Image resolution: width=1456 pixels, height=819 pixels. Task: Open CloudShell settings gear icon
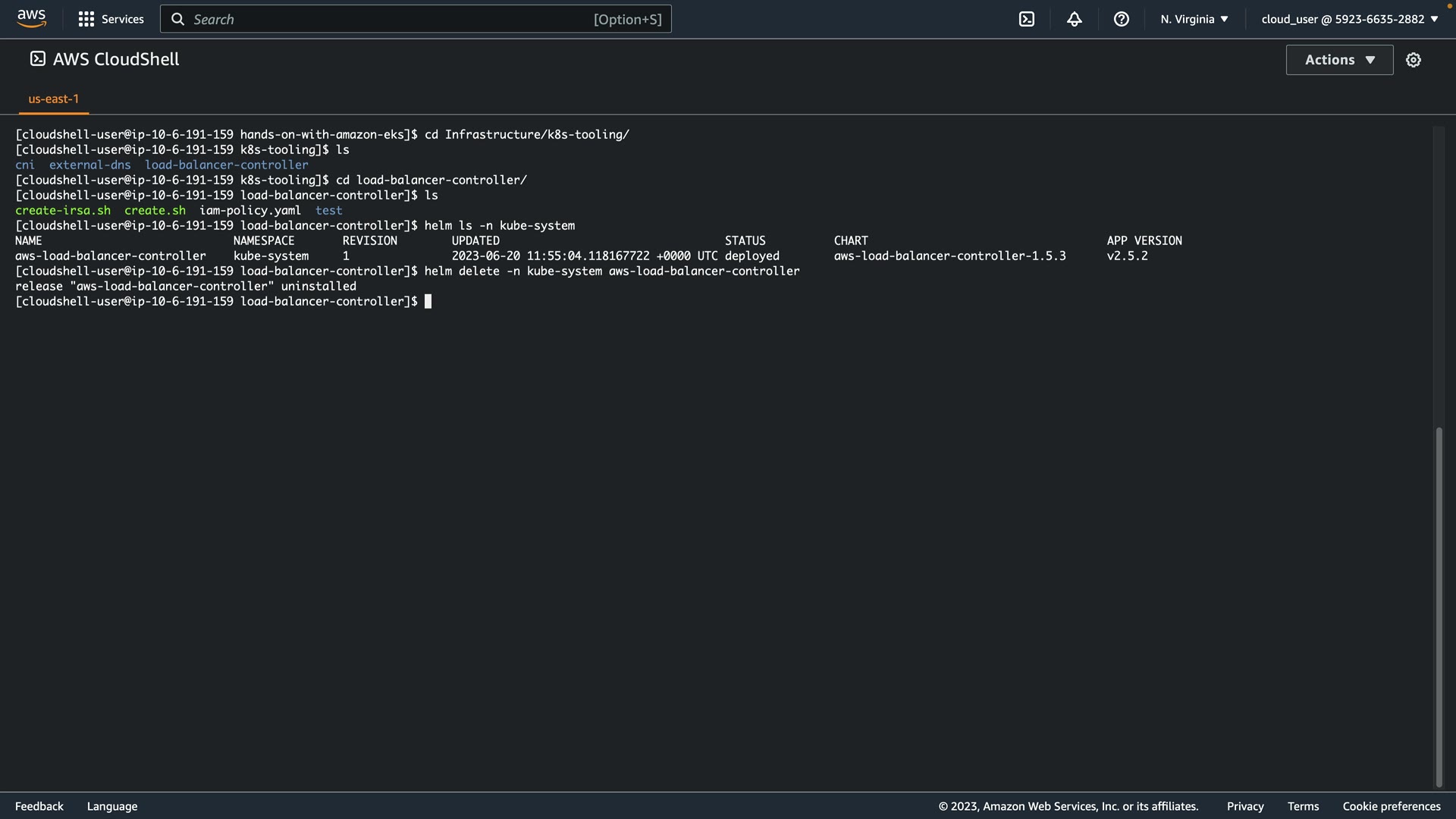click(x=1413, y=60)
